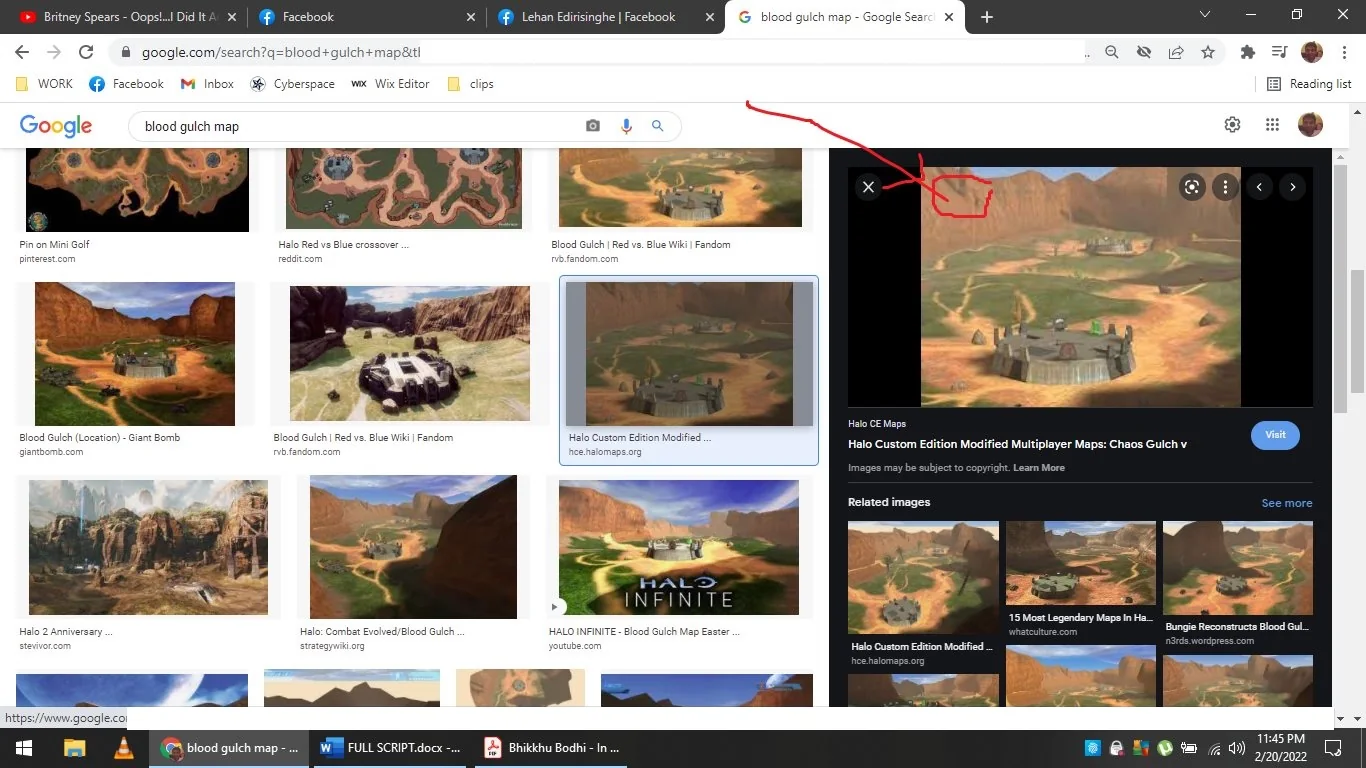
Task: Start voice search with the microphone icon
Action: pyautogui.click(x=626, y=126)
